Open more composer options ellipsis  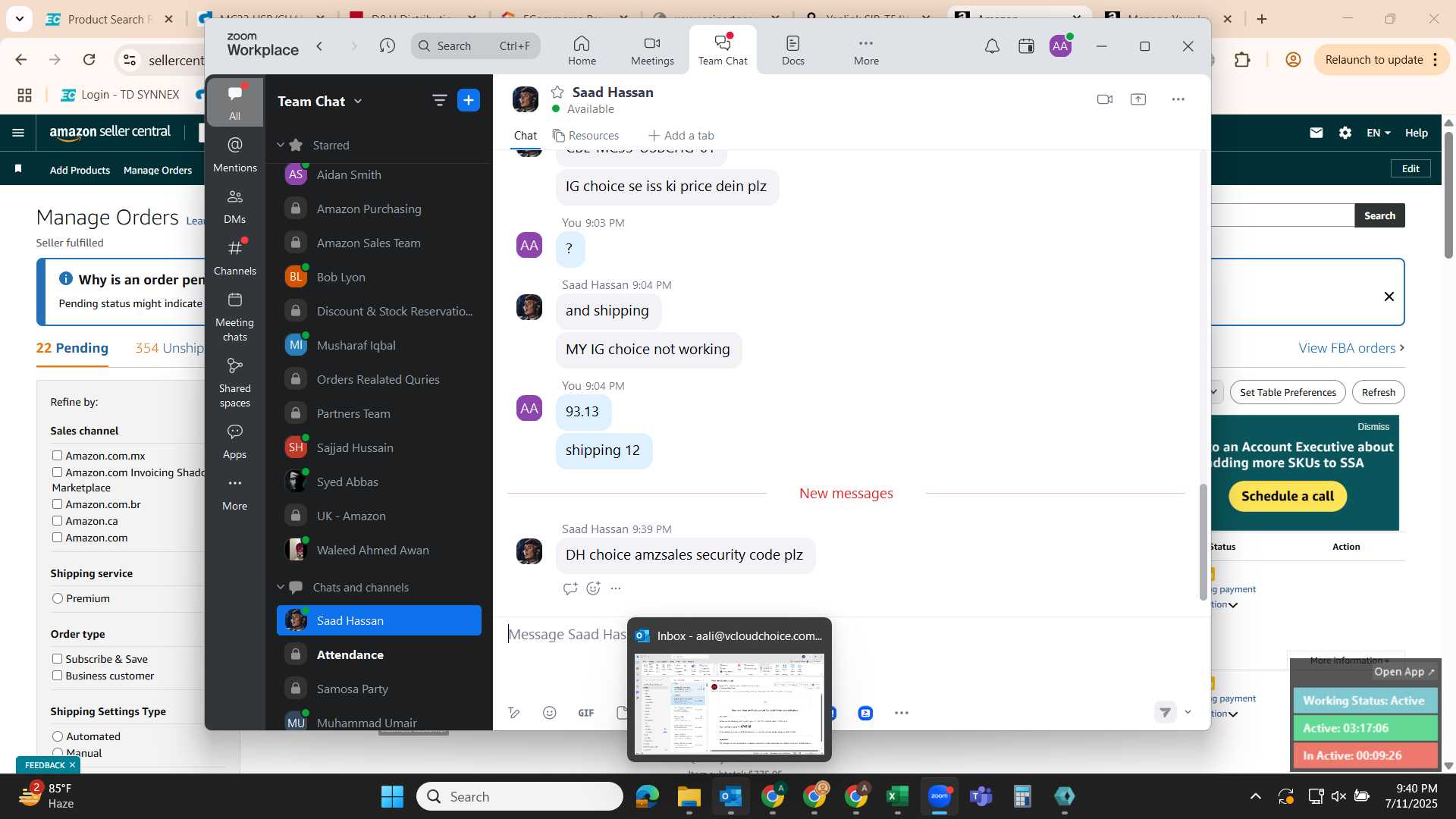(901, 712)
